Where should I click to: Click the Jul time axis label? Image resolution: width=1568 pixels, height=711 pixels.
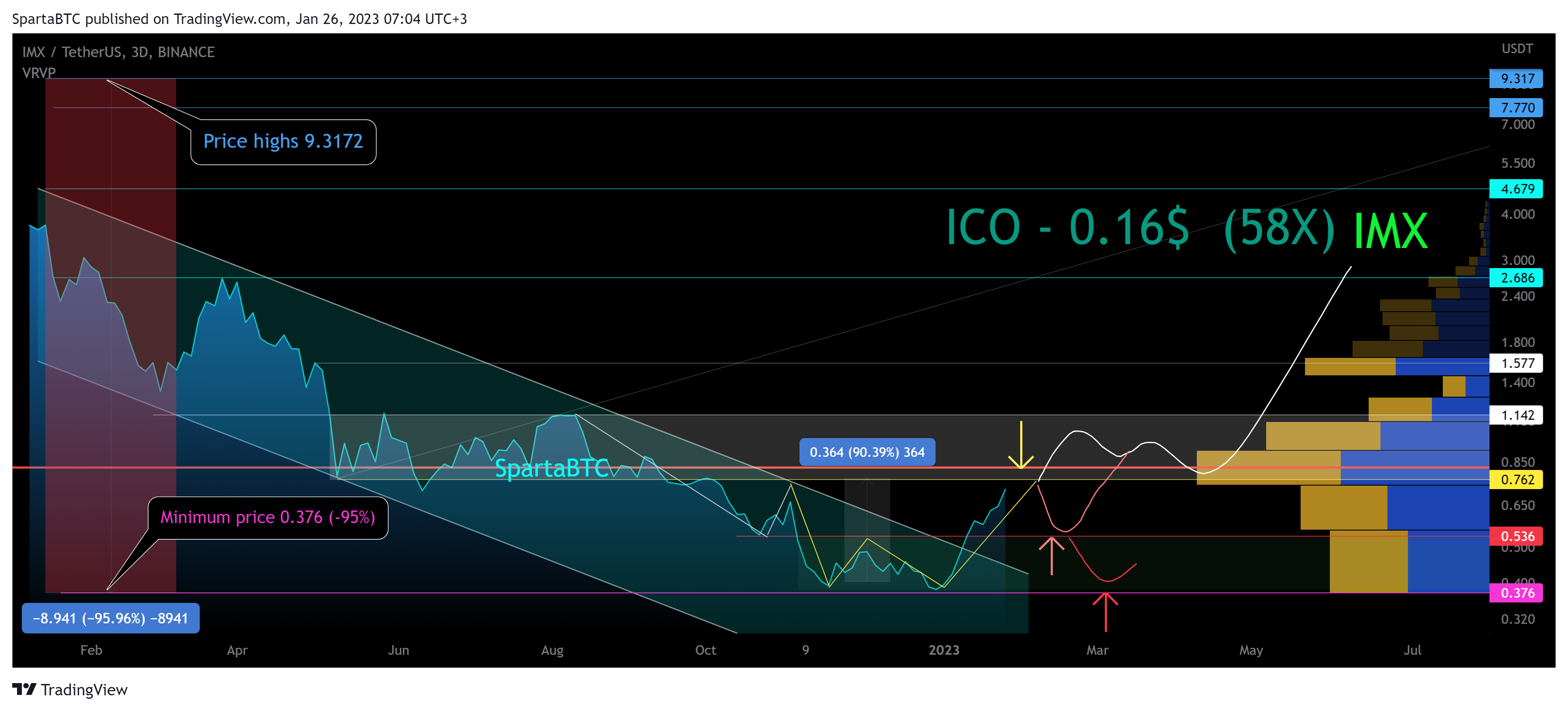[1412, 650]
